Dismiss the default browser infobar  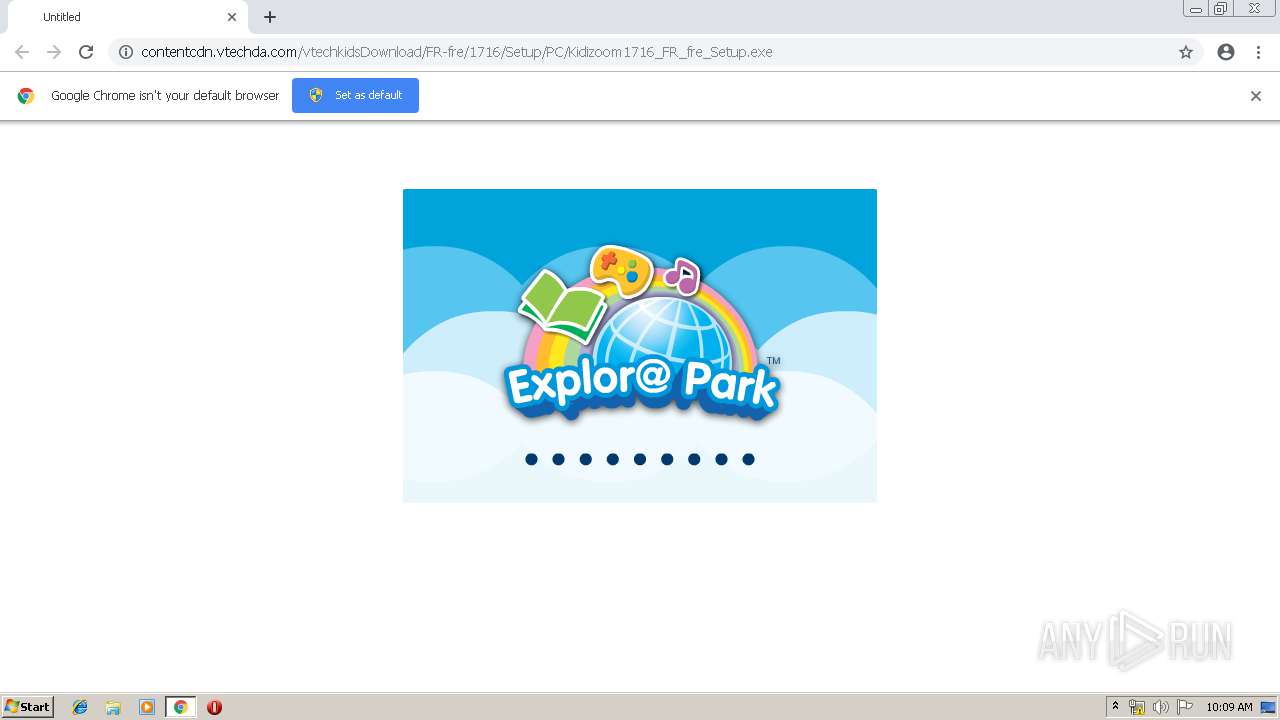pyautogui.click(x=1256, y=96)
